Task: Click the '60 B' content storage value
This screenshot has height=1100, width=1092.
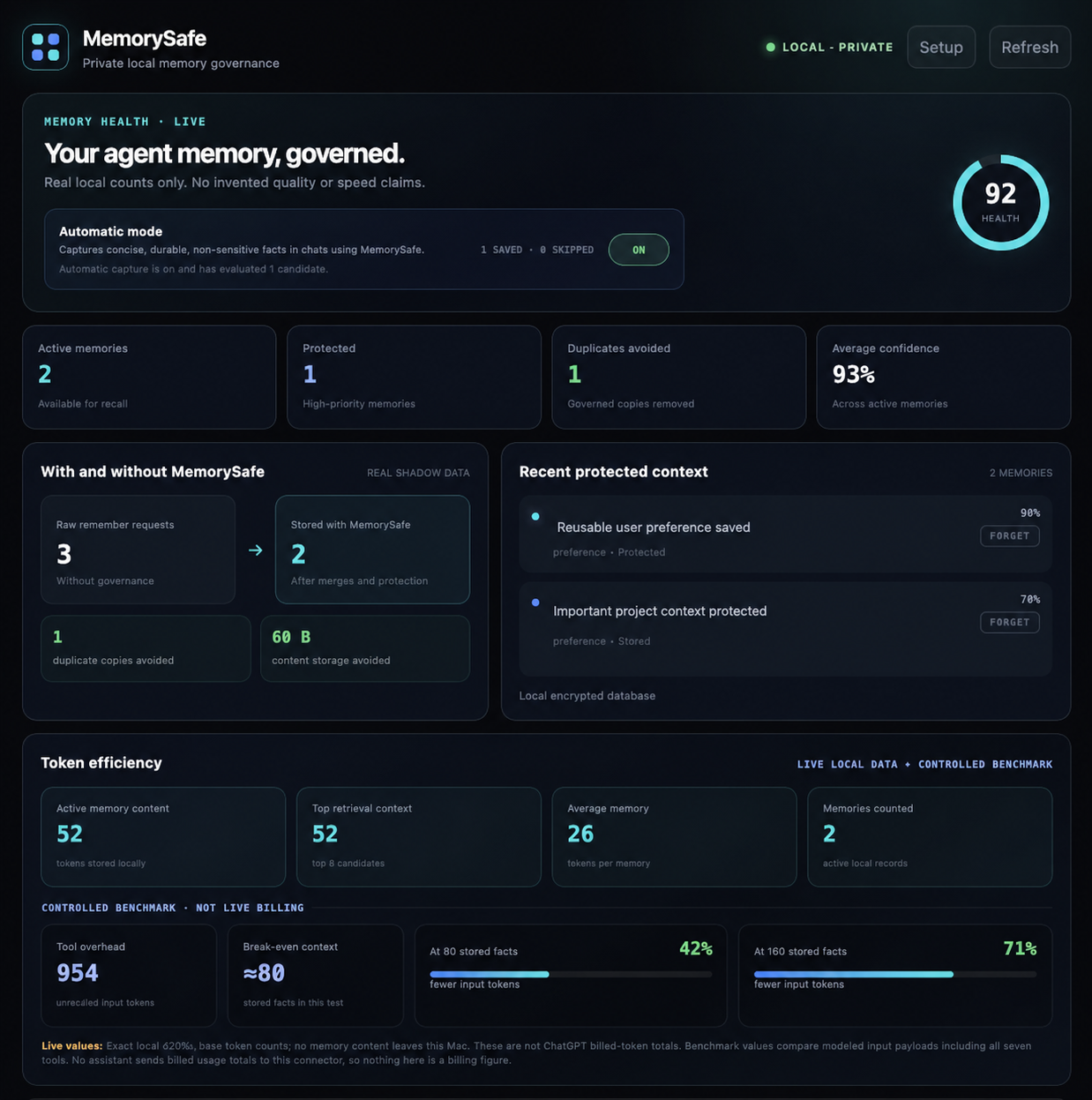Action: pyautogui.click(x=291, y=637)
